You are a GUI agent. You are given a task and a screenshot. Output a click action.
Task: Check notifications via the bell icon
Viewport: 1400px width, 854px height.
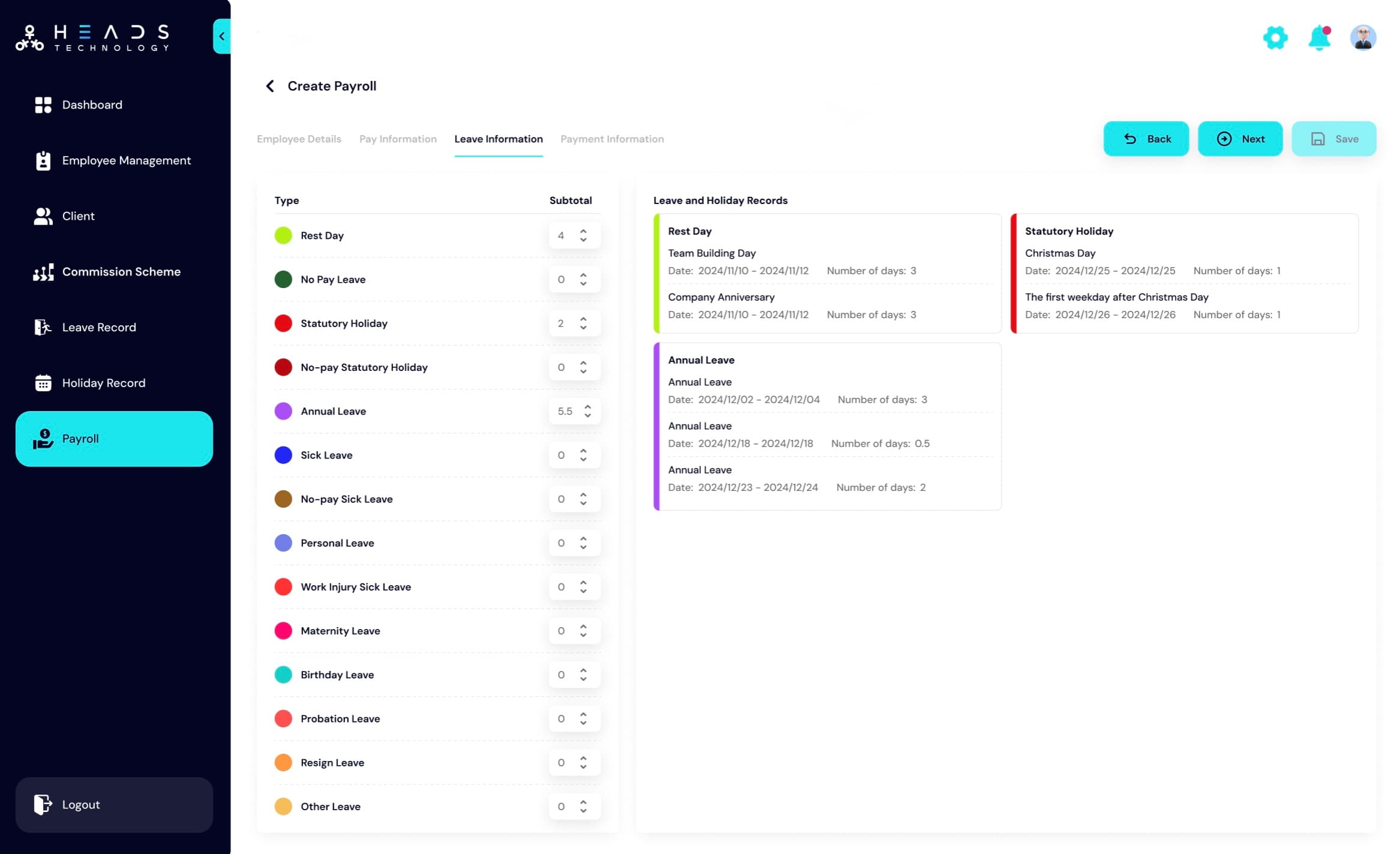click(x=1319, y=37)
